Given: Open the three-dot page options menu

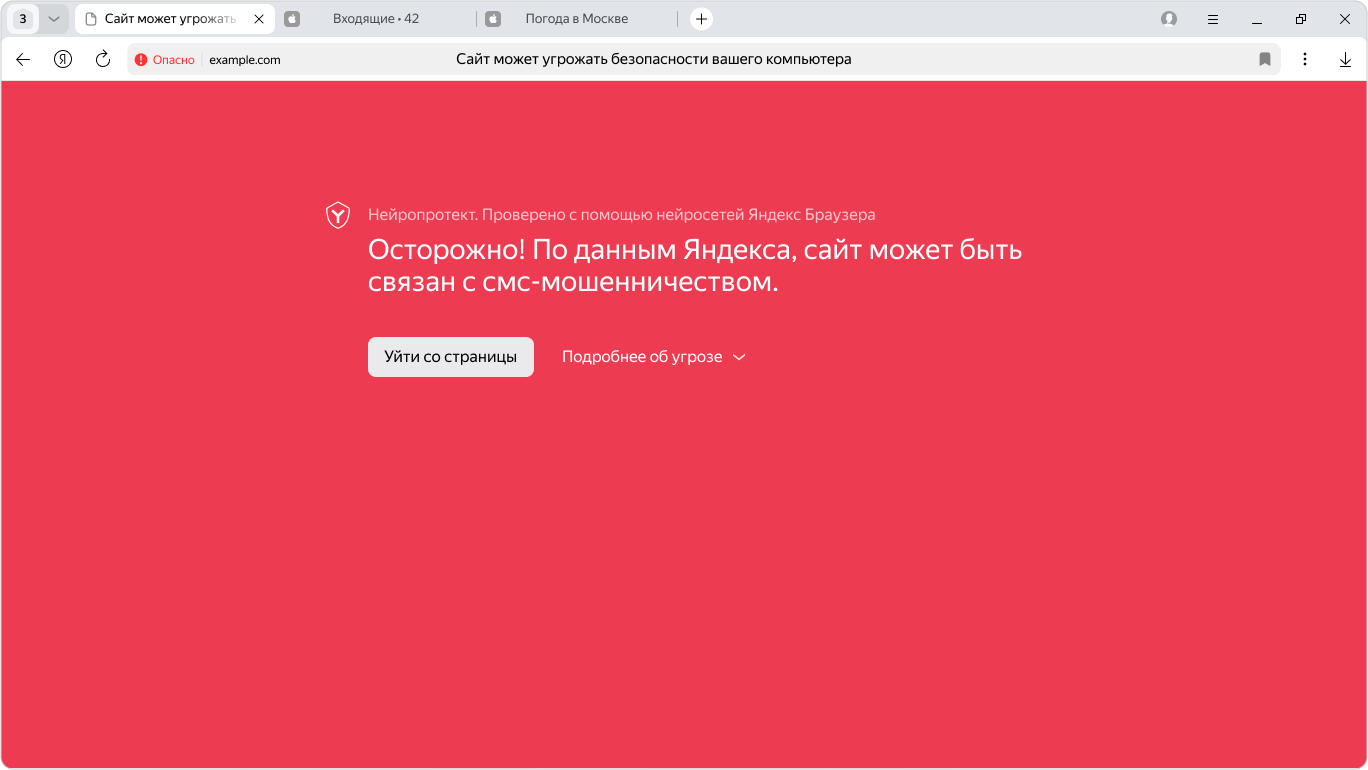Looking at the screenshot, I should pyautogui.click(x=1305, y=60).
